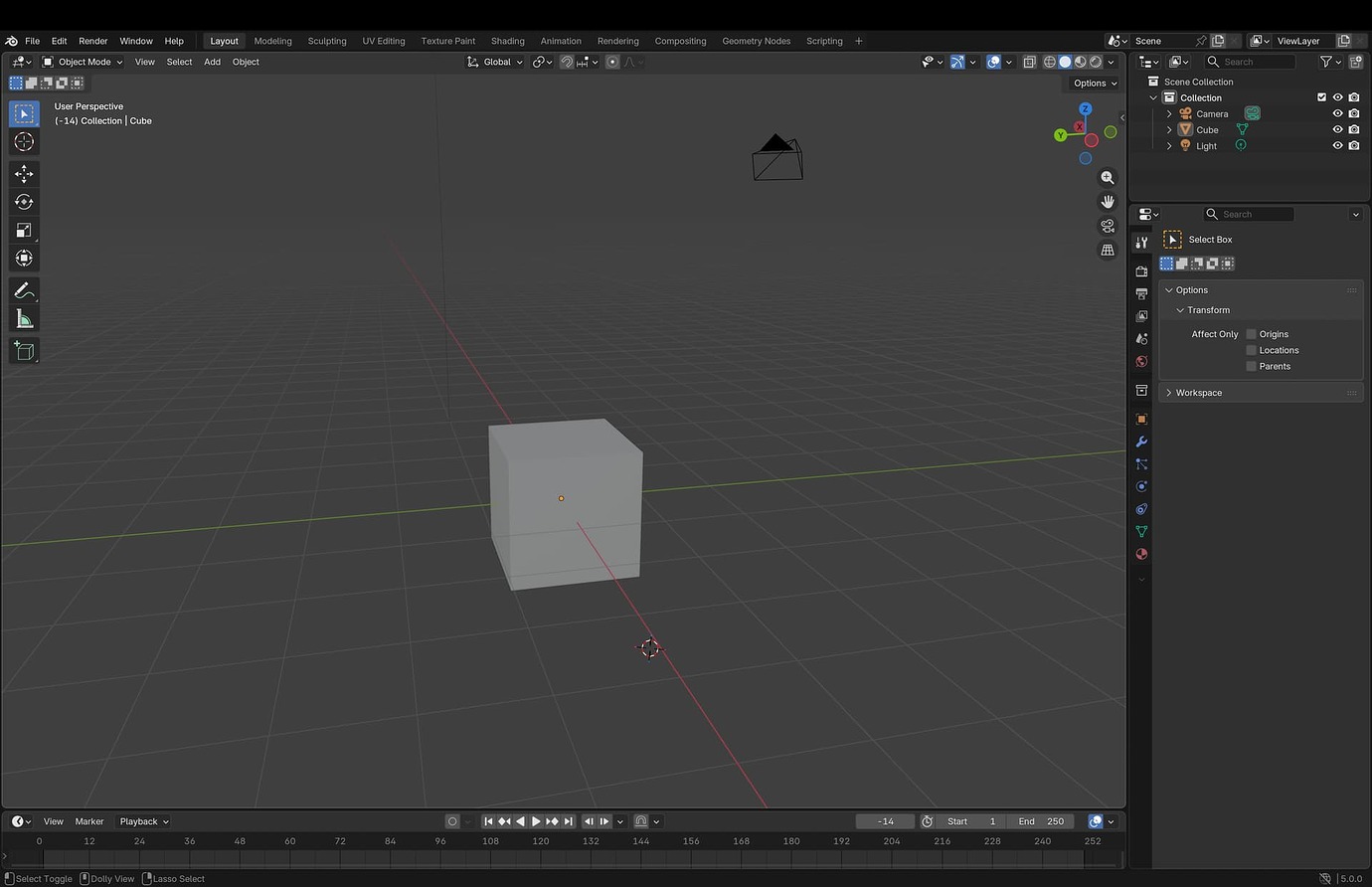Disable the Light in renders
Screen dimensions: 1372x887
coord(1354,145)
